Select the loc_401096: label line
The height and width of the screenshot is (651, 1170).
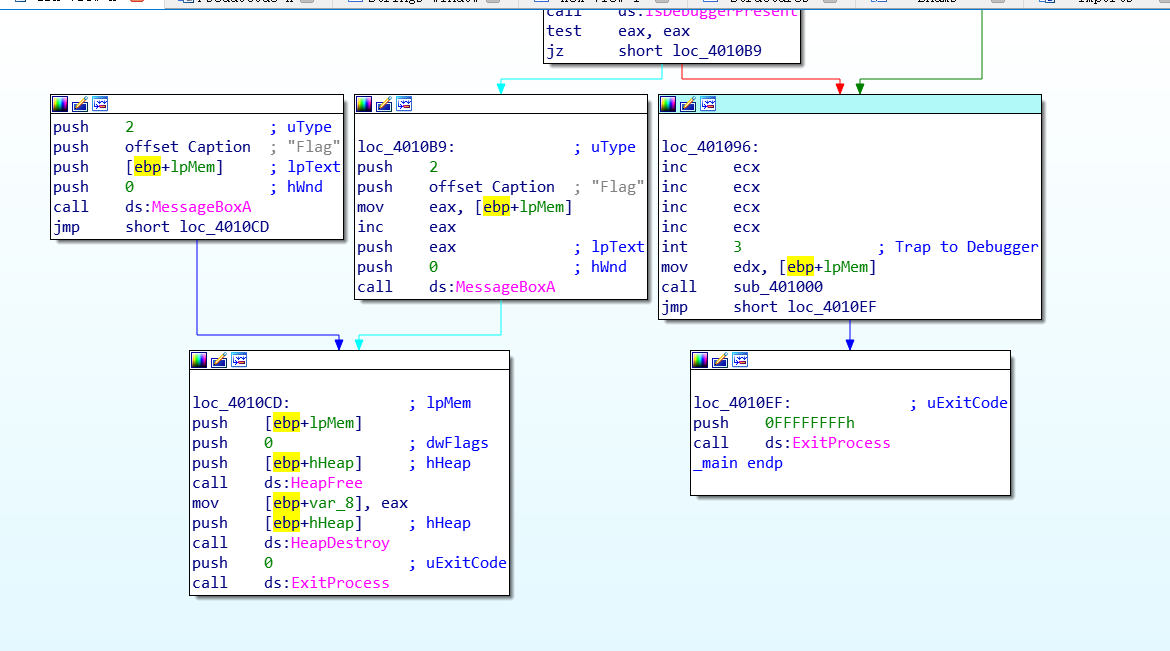(x=710, y=147)
